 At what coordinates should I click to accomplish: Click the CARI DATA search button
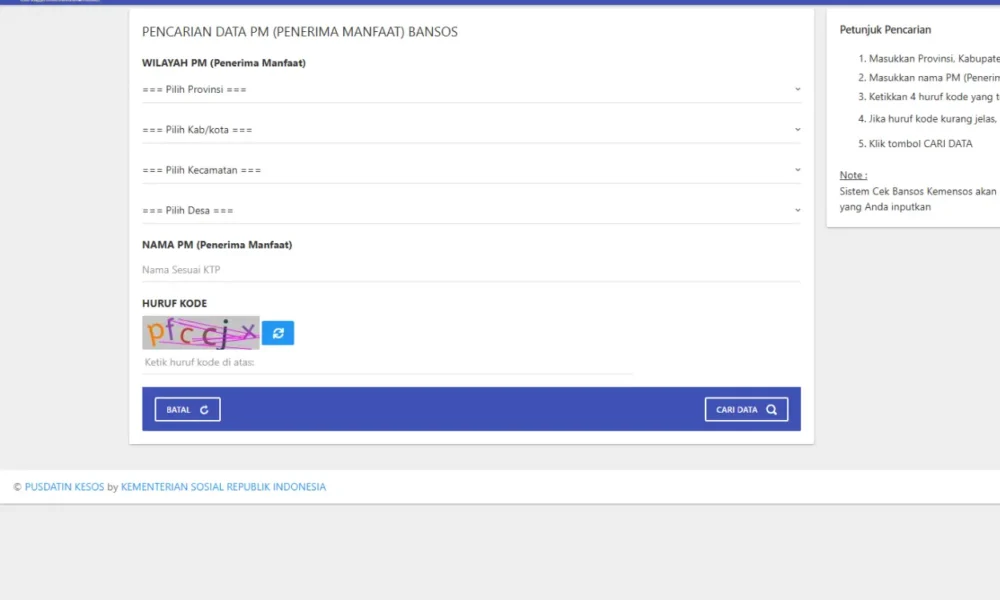[746, 409]
